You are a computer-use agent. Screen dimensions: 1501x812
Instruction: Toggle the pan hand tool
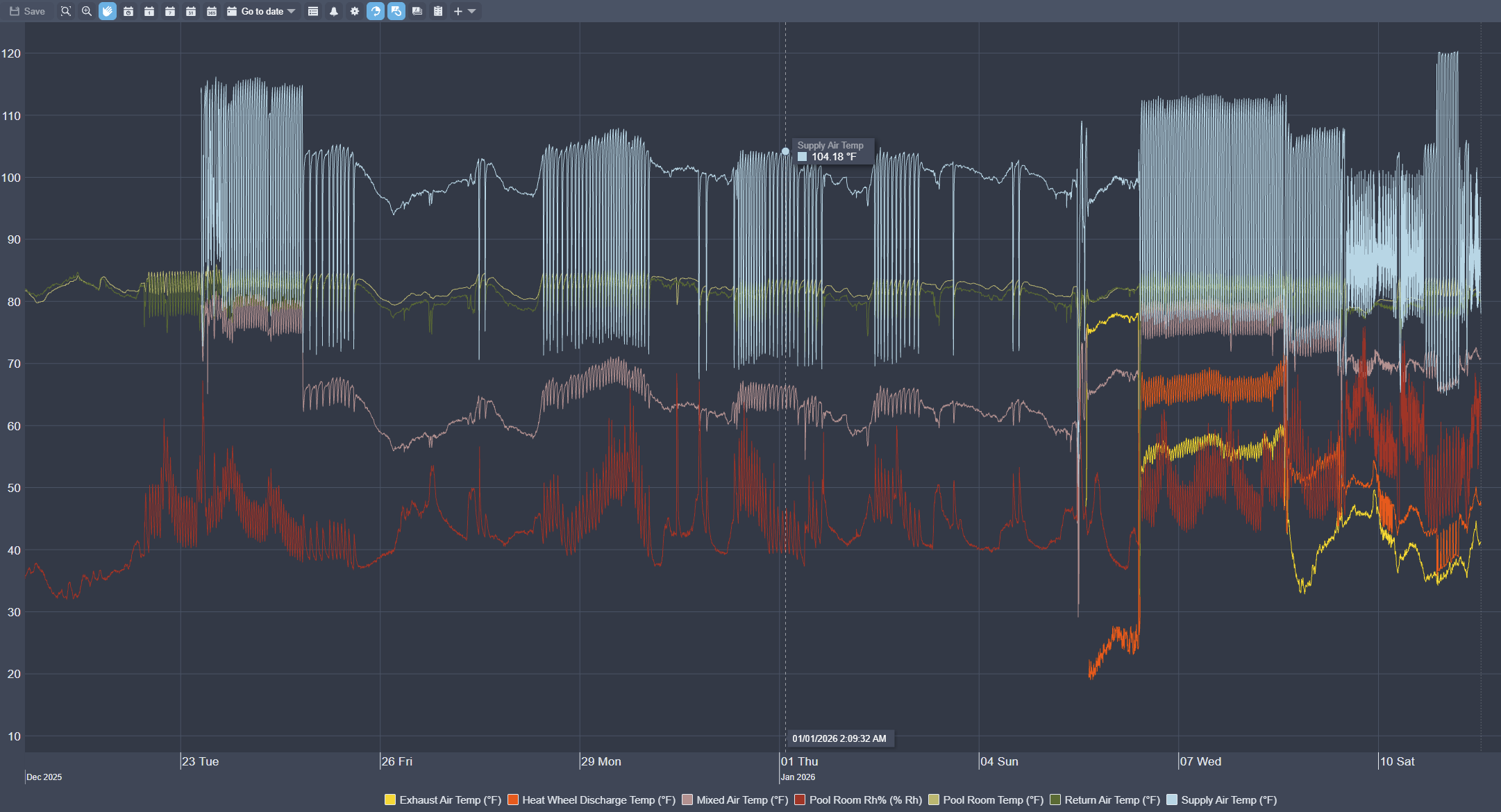pos(108,11)
